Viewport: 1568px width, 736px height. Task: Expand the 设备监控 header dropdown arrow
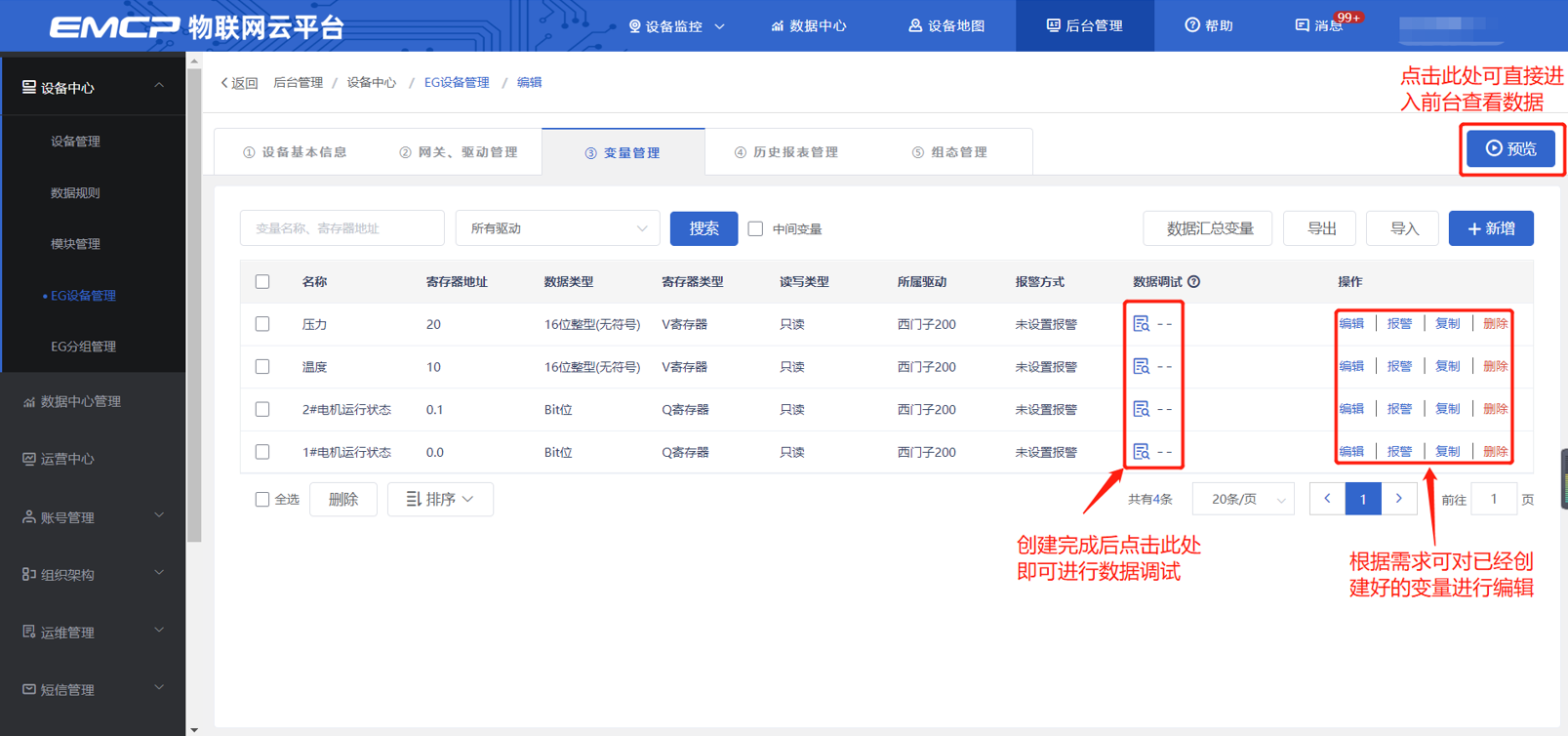click(x=720, y=26)
